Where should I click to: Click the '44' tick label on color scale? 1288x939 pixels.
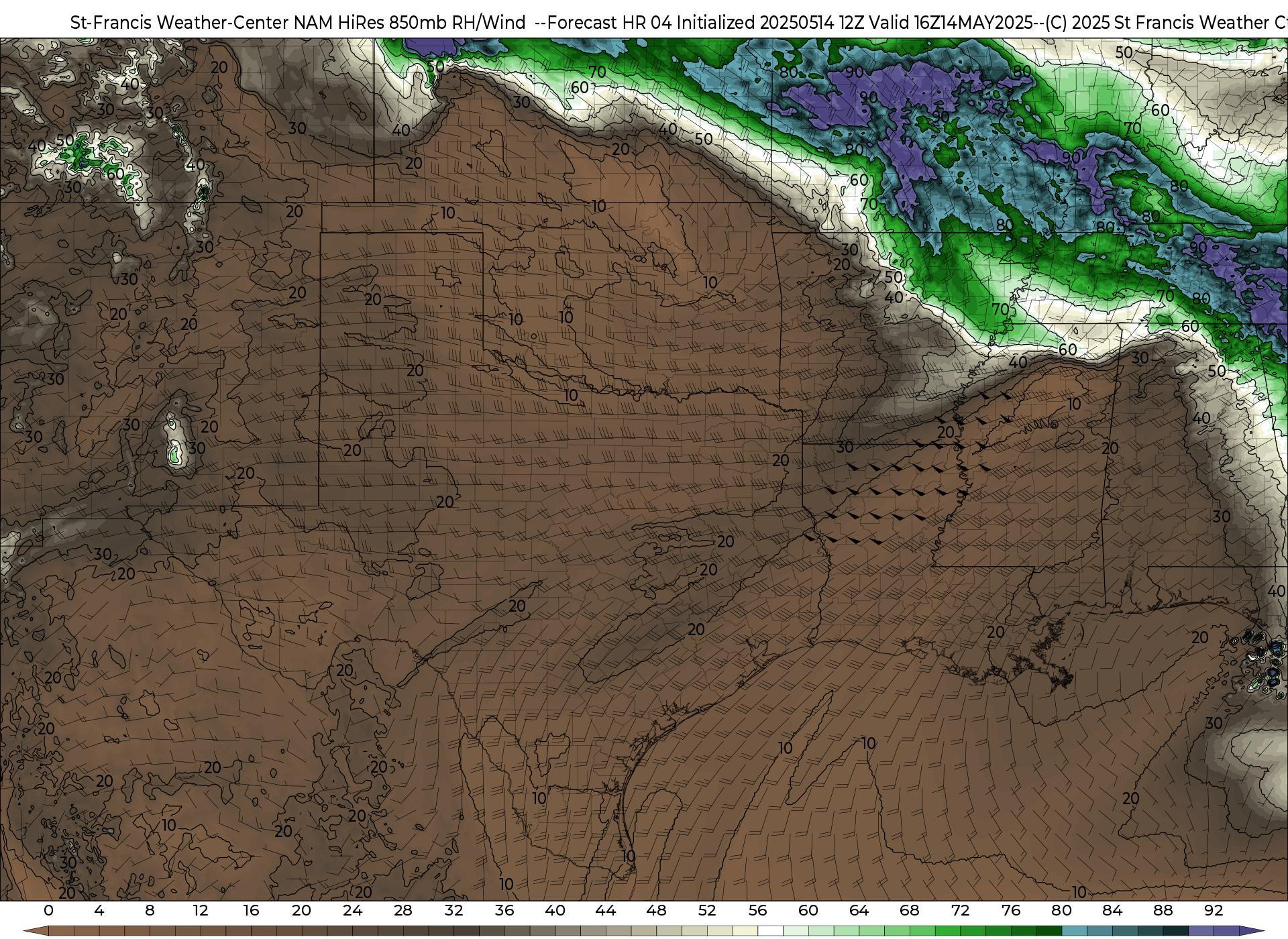(606, 910)
